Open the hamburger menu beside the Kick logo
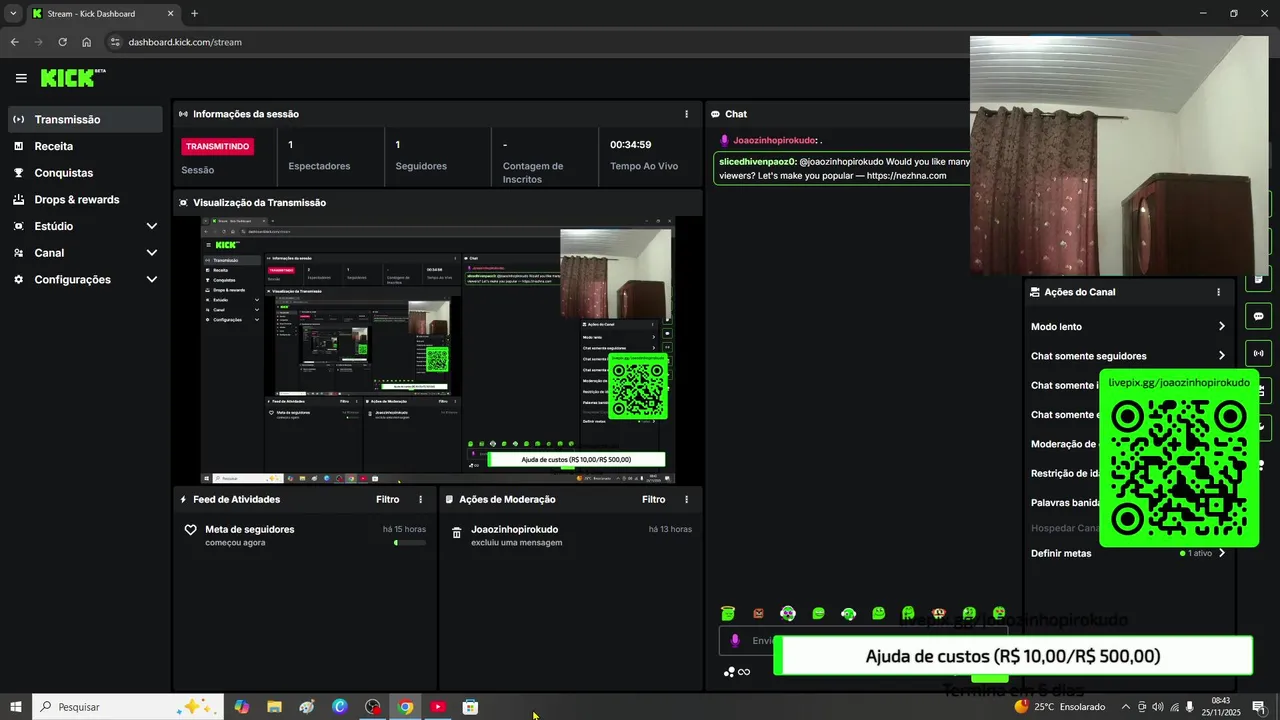 [21, 78]
